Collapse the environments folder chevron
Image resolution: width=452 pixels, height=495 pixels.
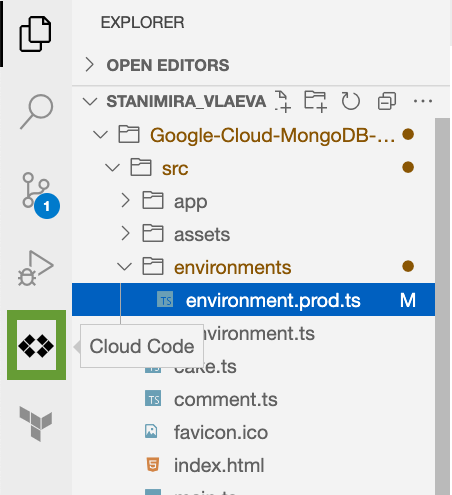(x=124, y=266)
